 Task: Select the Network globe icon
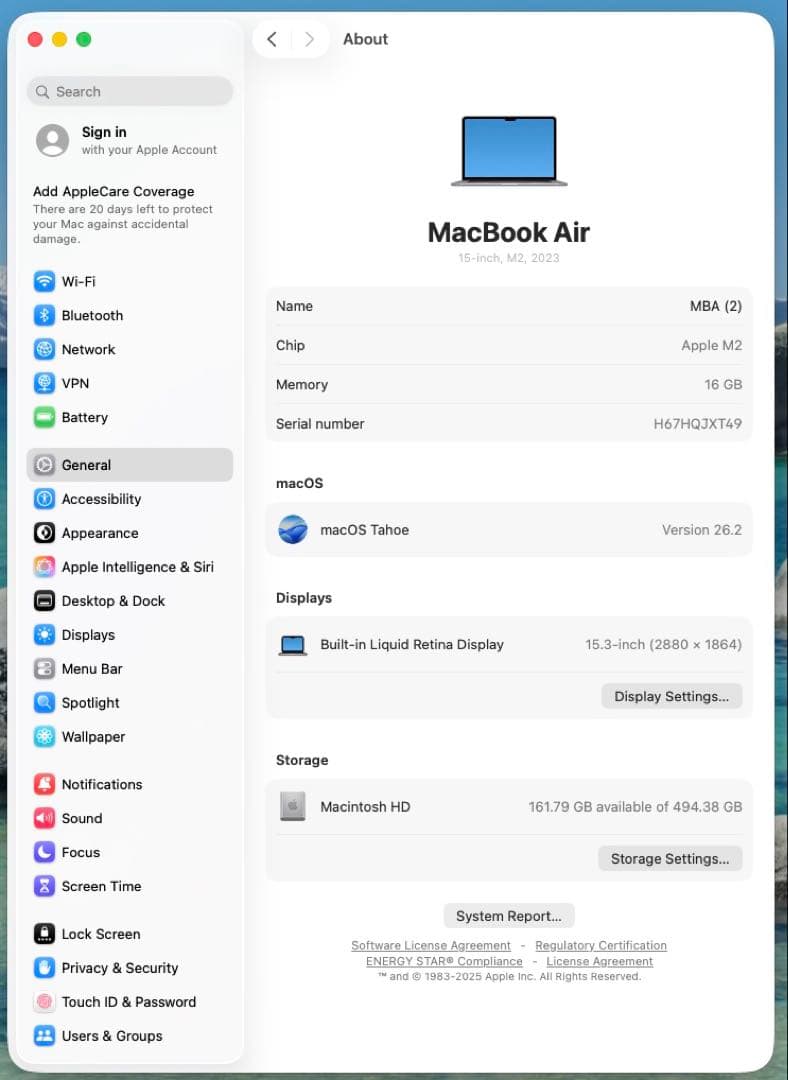[44, 349]
